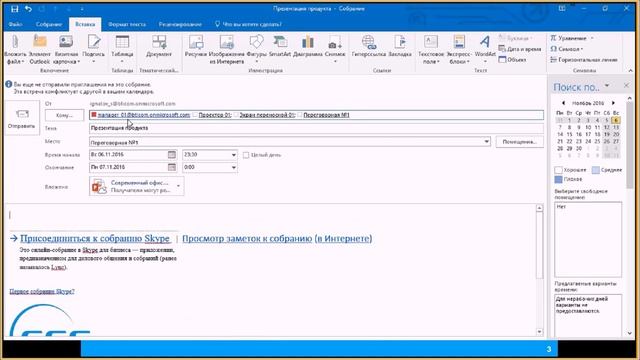Toggle checkbox before Проектор 01 attendee

pyautogui.click(x=195, y=115)
